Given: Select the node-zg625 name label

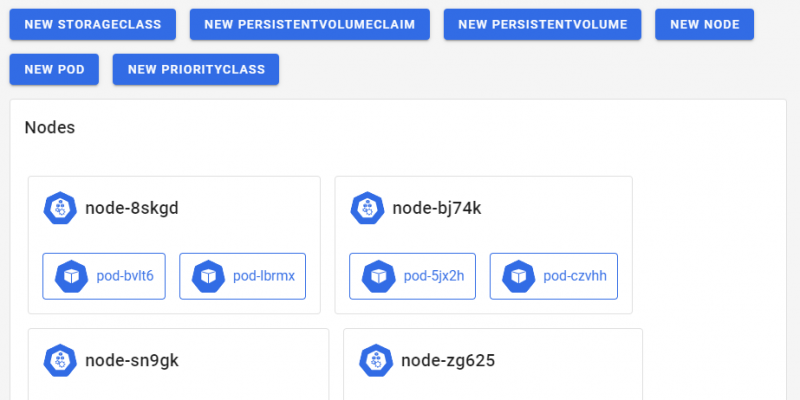Looking at the screenshot, I should click(447, 360).
